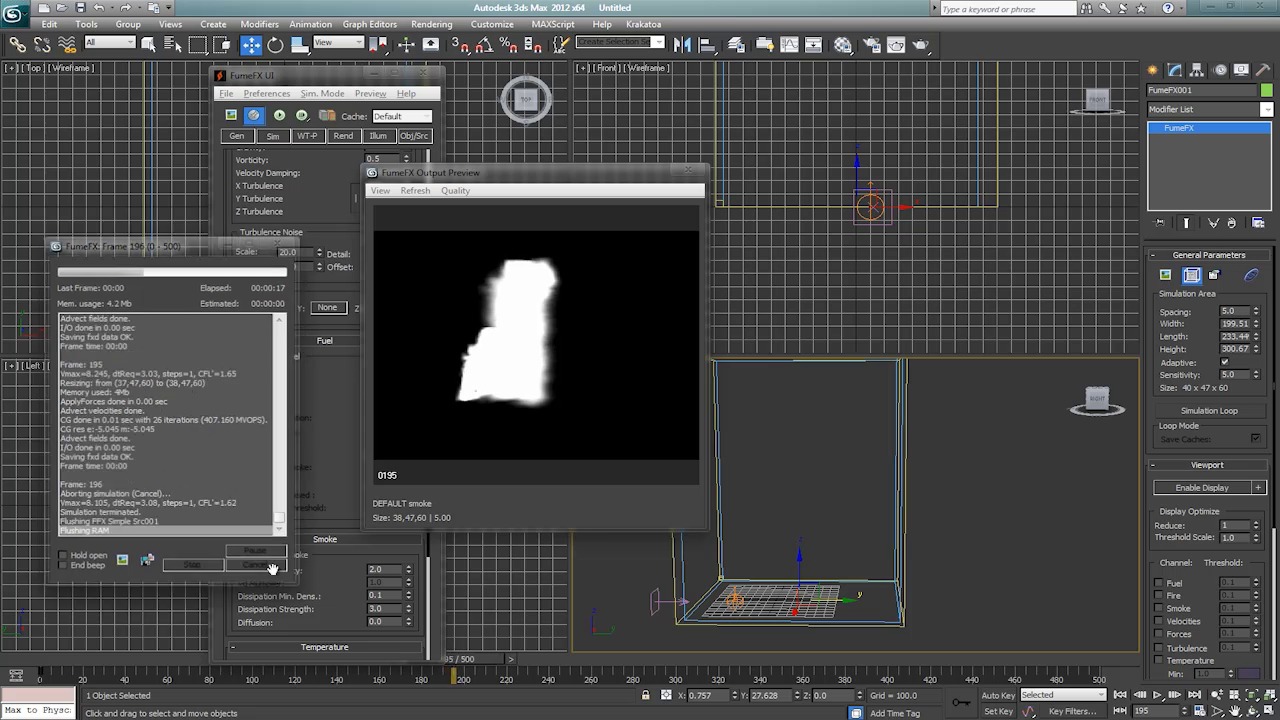Open the Krakatoa menu
This screenshot has height=720, width=1280.
pyautogui.click(x=643, y=24)
